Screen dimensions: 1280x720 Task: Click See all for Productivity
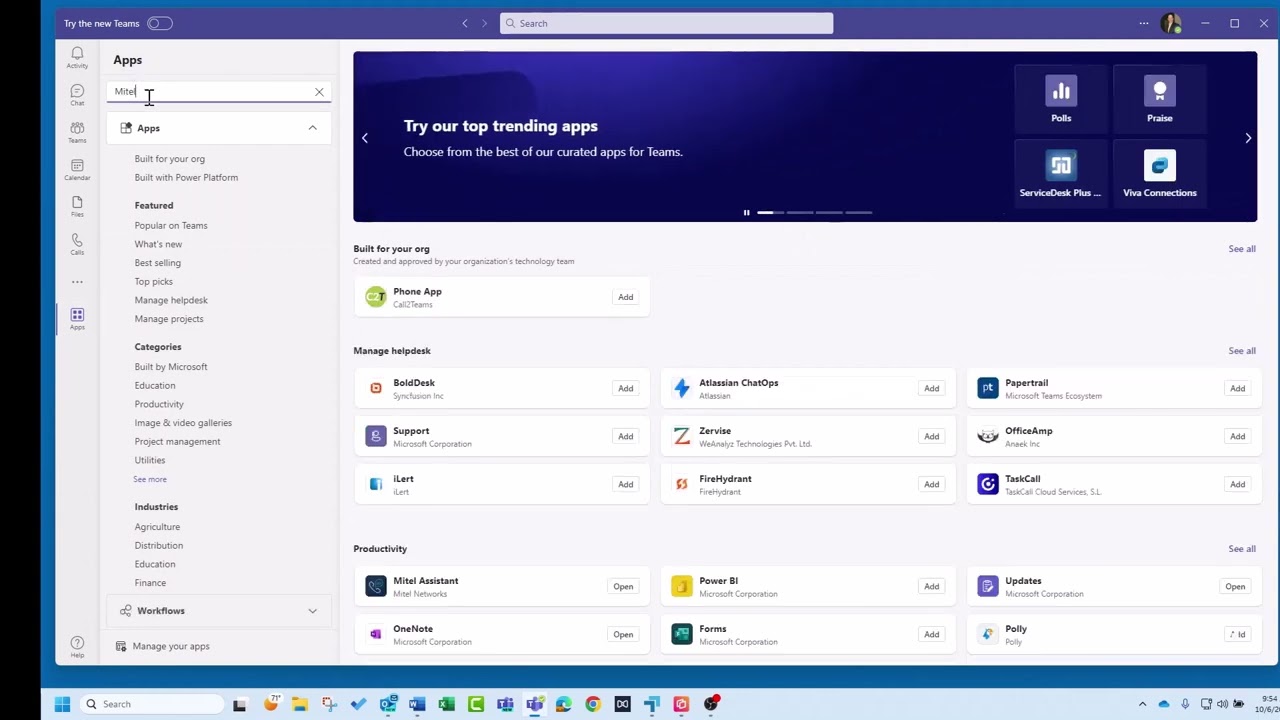pyautogui.click(x=1242, y=549)
